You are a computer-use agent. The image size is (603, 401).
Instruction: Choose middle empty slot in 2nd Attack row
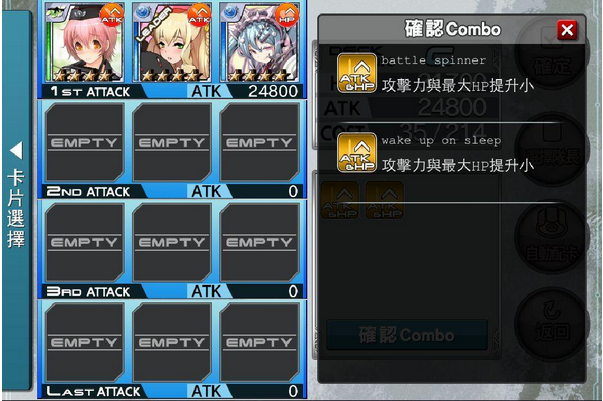coord(172,142)
